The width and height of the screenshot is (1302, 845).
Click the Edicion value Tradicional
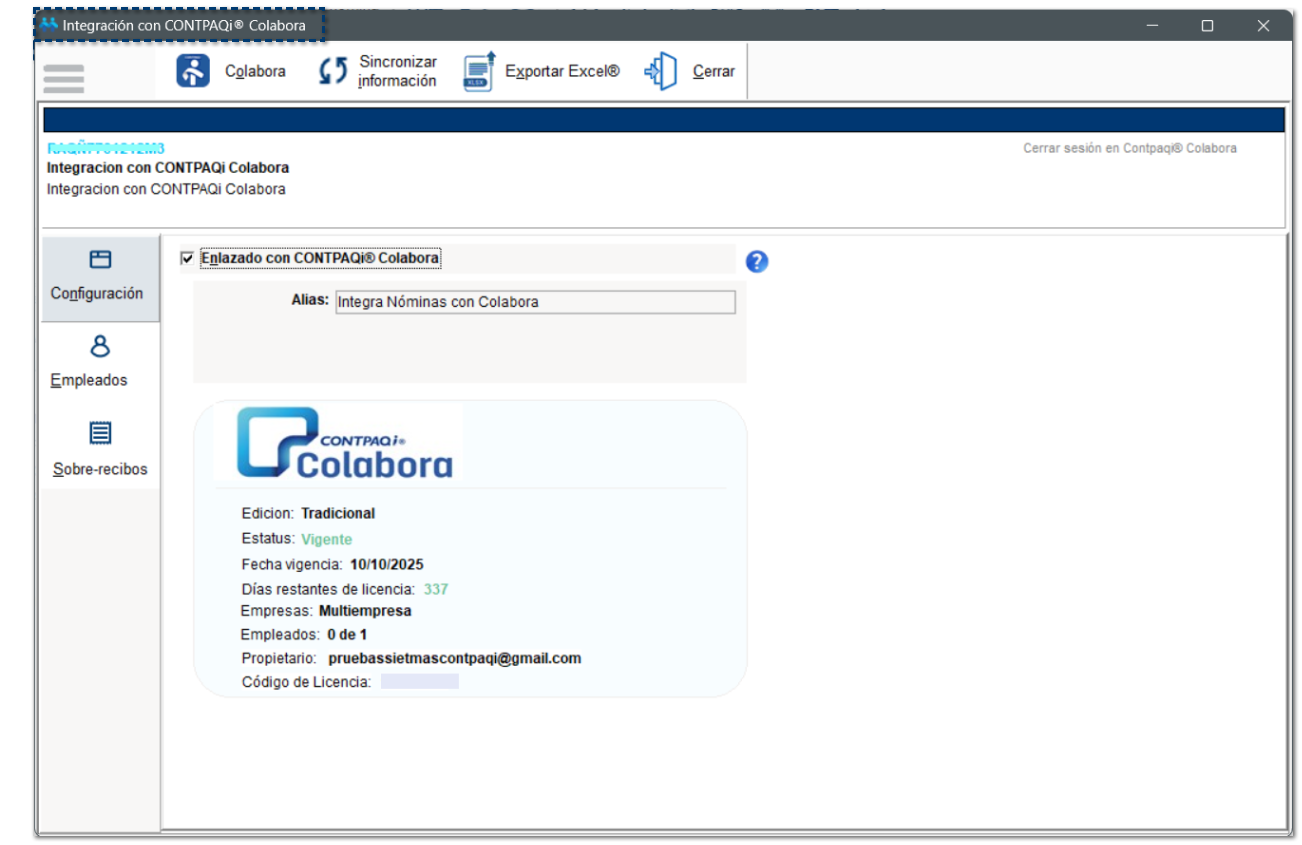point(338,513)
